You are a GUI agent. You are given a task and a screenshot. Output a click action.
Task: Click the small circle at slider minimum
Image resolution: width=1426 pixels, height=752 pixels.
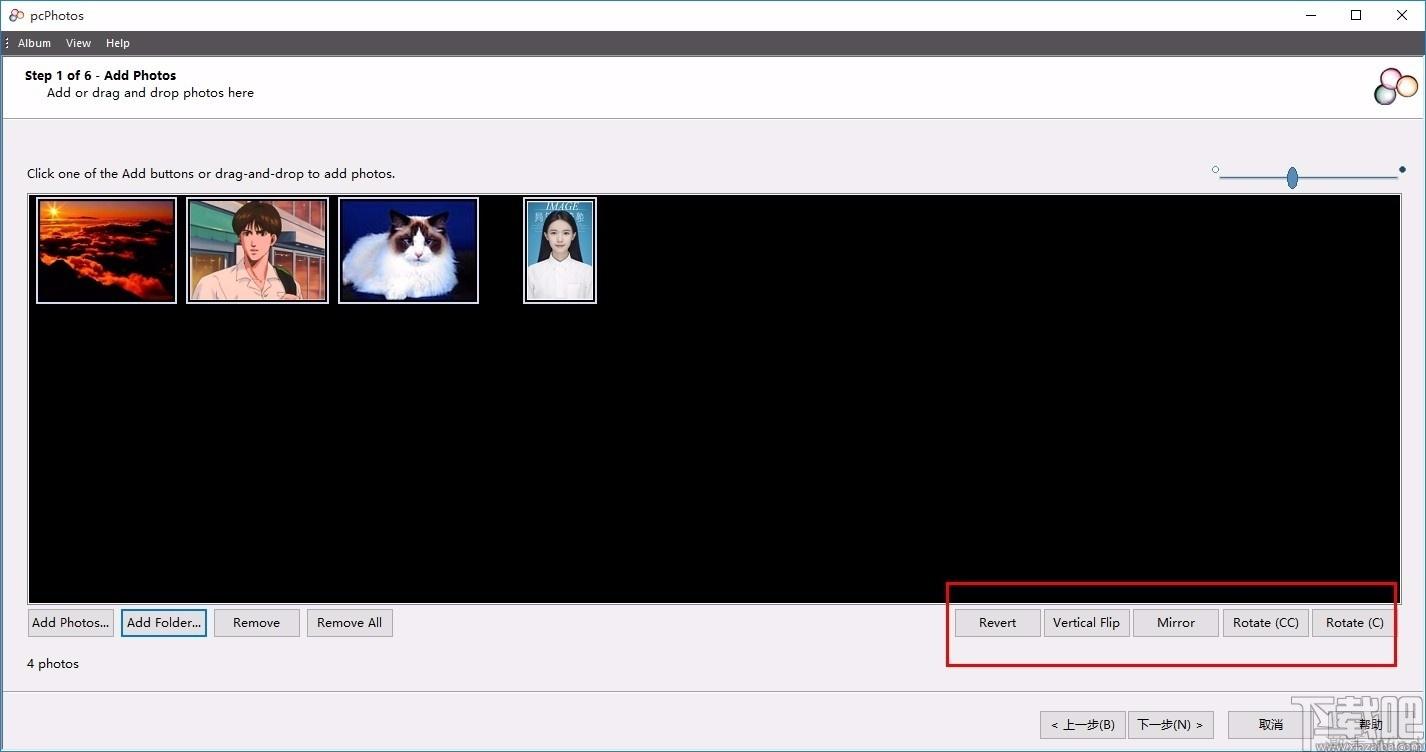click(x=1215, y=170)
